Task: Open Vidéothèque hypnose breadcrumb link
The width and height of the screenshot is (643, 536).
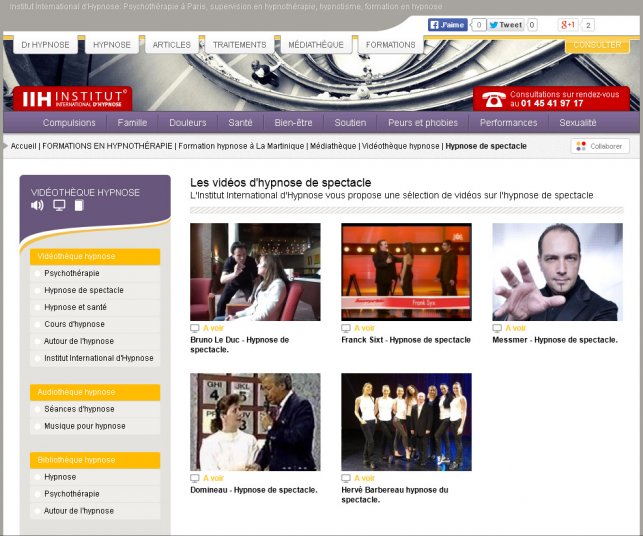Action: click(x=401, y=146)
